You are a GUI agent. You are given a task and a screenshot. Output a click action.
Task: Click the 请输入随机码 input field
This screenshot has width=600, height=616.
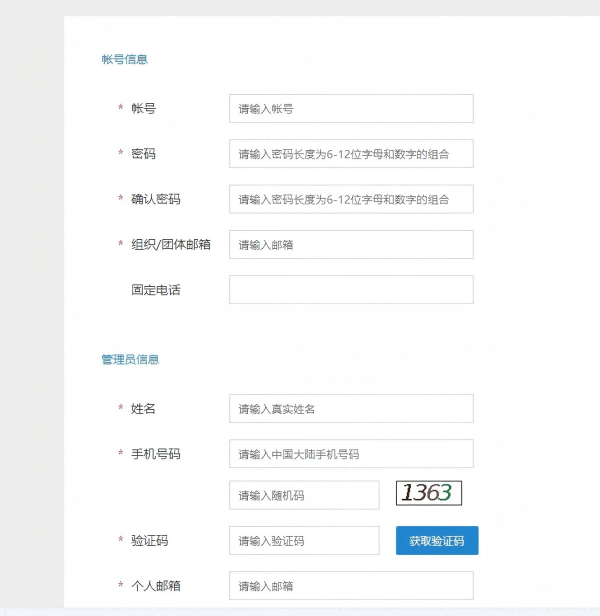305,495
